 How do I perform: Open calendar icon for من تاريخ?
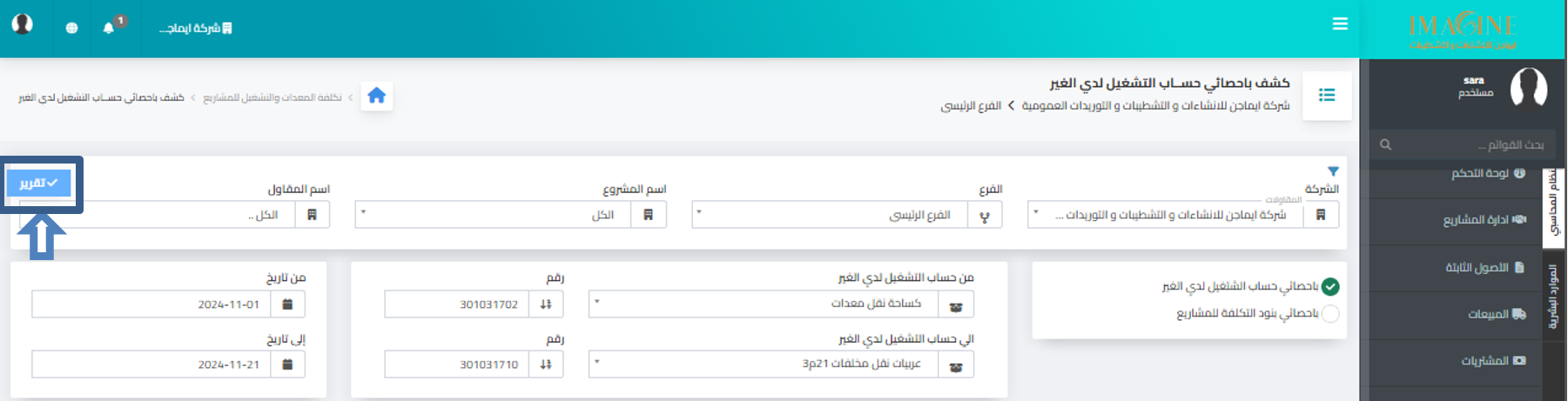(288, 304)
